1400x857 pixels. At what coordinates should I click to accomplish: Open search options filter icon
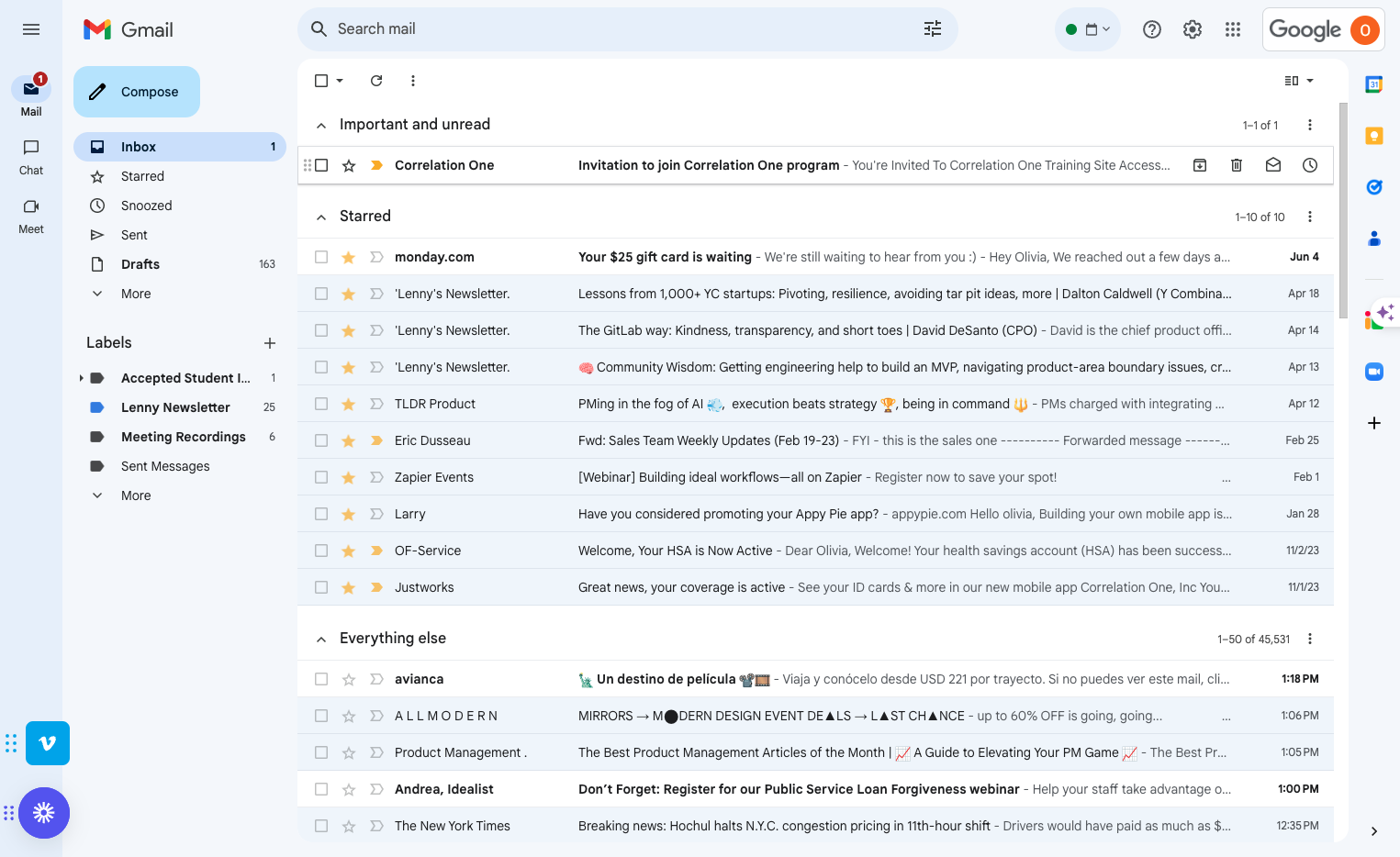933,29
